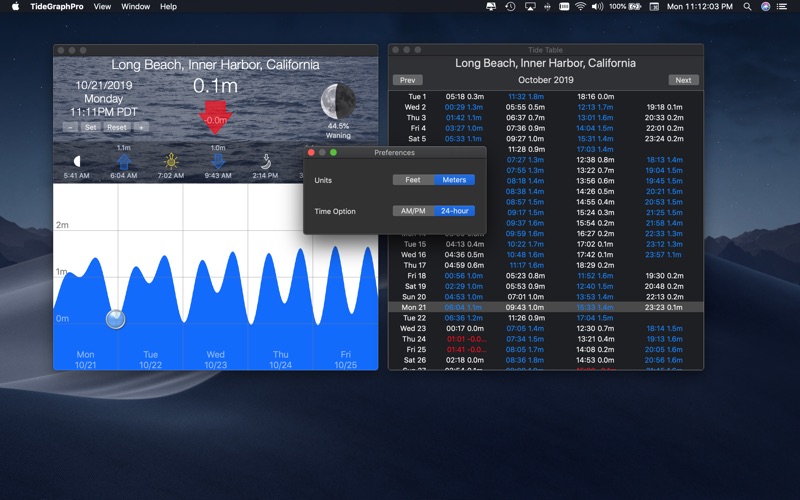This screenshot has height=500, width=800.
Task: Click the waning moon phase image
Action: (x=338, y=101)
